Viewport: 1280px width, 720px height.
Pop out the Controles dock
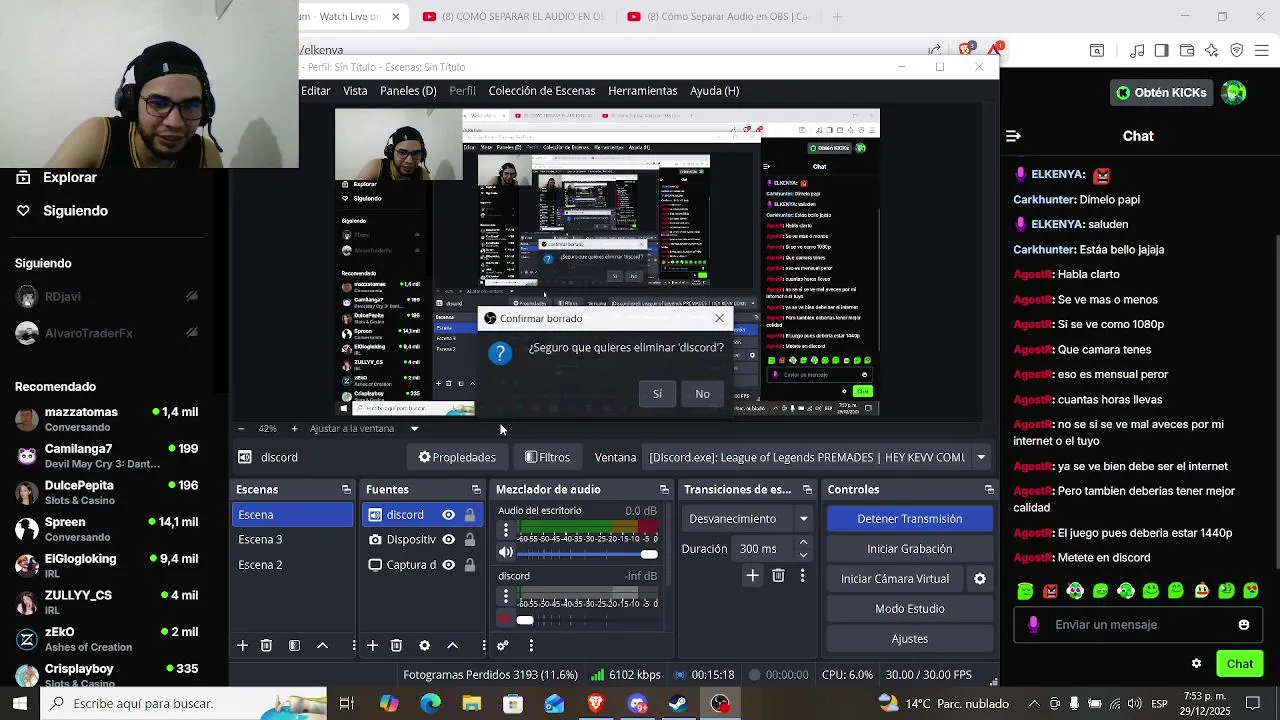click(x=989, y=490)
